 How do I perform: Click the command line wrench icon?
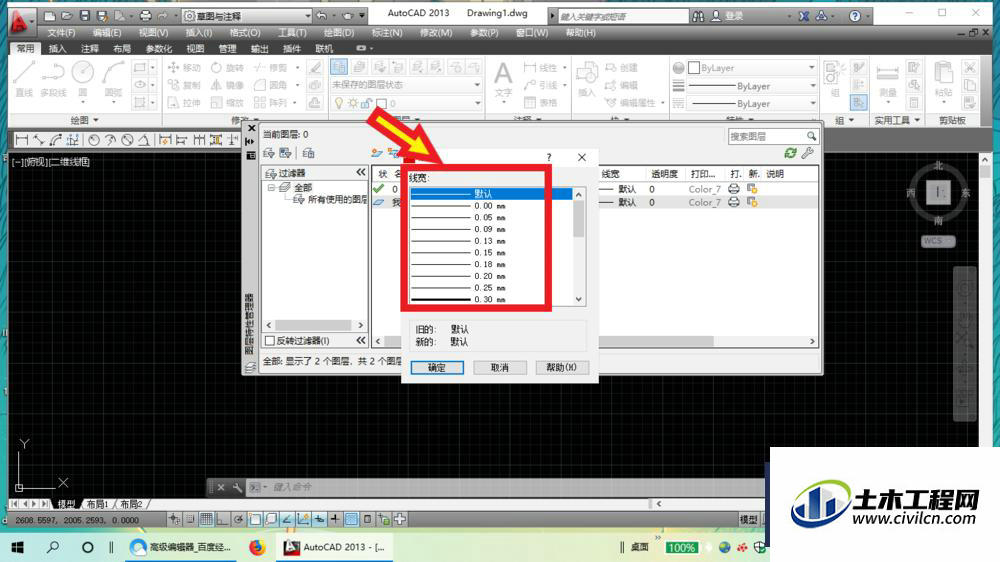237,487
